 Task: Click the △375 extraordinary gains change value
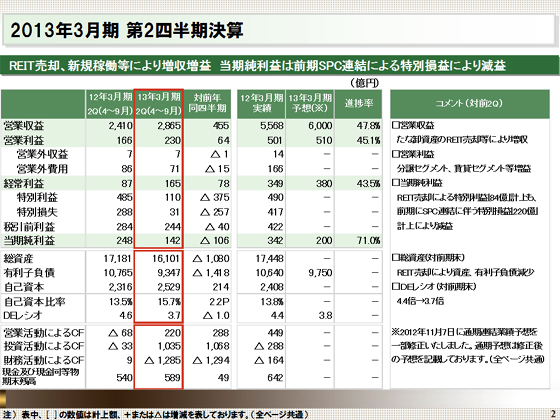[214, 198]
